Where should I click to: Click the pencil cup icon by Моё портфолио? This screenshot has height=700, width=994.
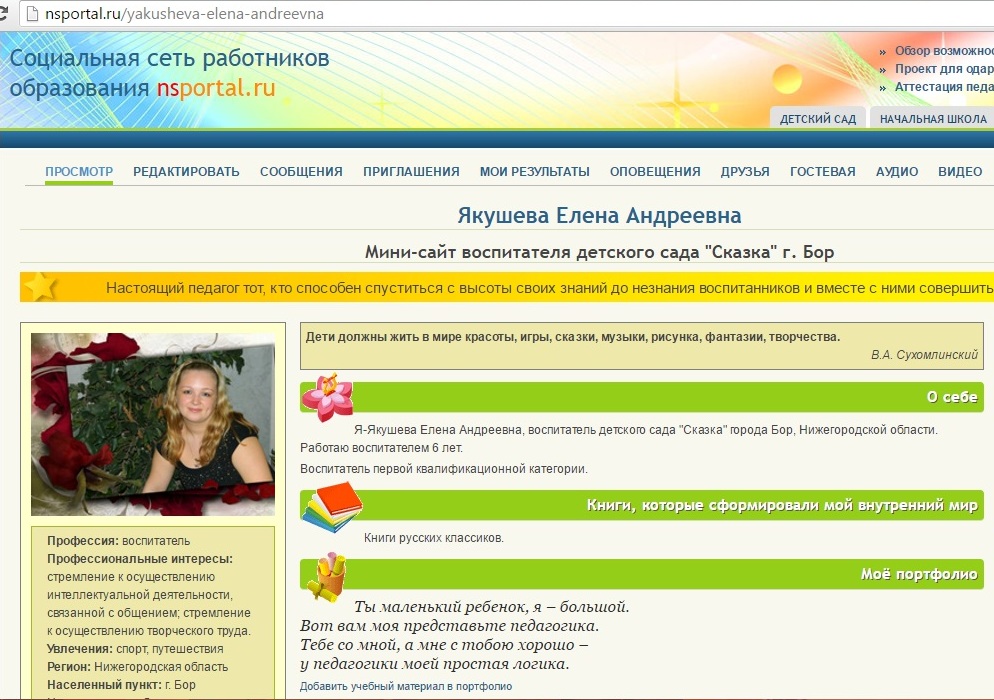pos(327,576)
